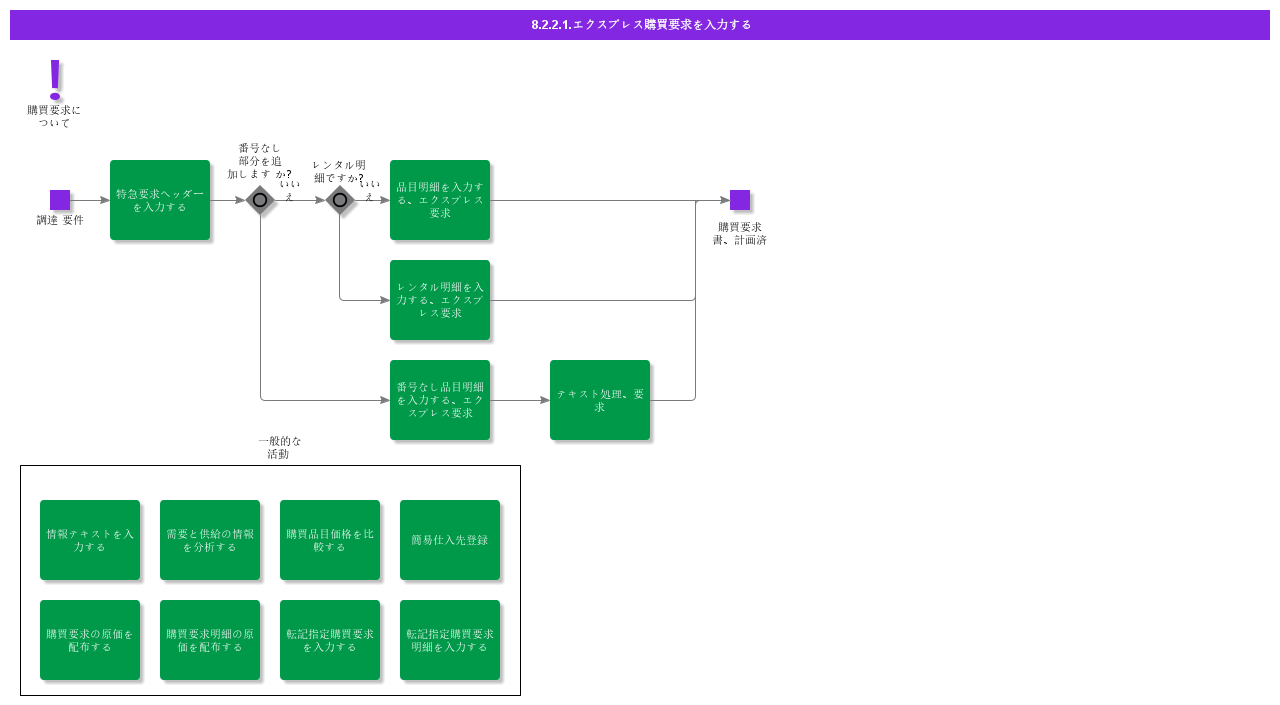
Task: Choose the いいえ branch after レンタル明細ですか
Action: point(370,188)
